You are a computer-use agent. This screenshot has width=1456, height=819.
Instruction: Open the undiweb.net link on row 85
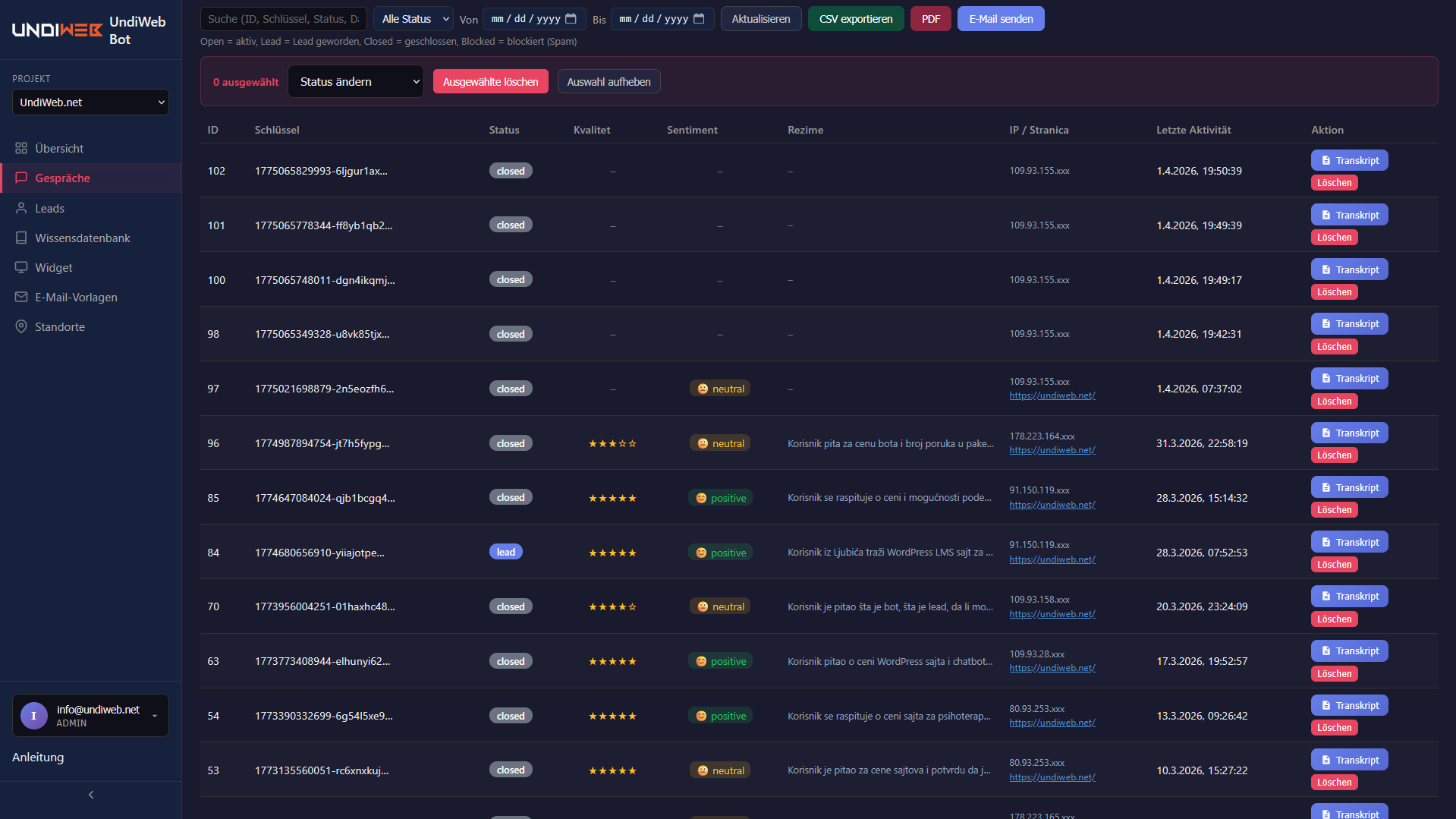tap(1052, 504)
